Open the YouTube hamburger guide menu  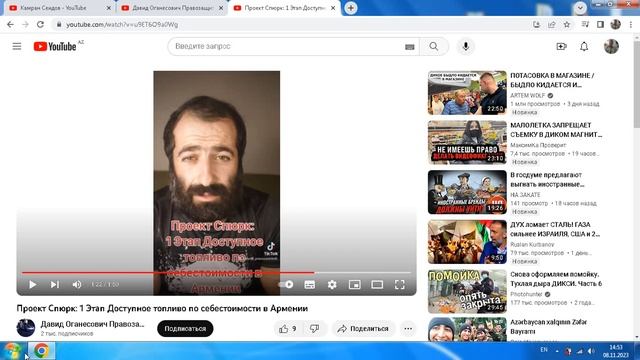17,47
